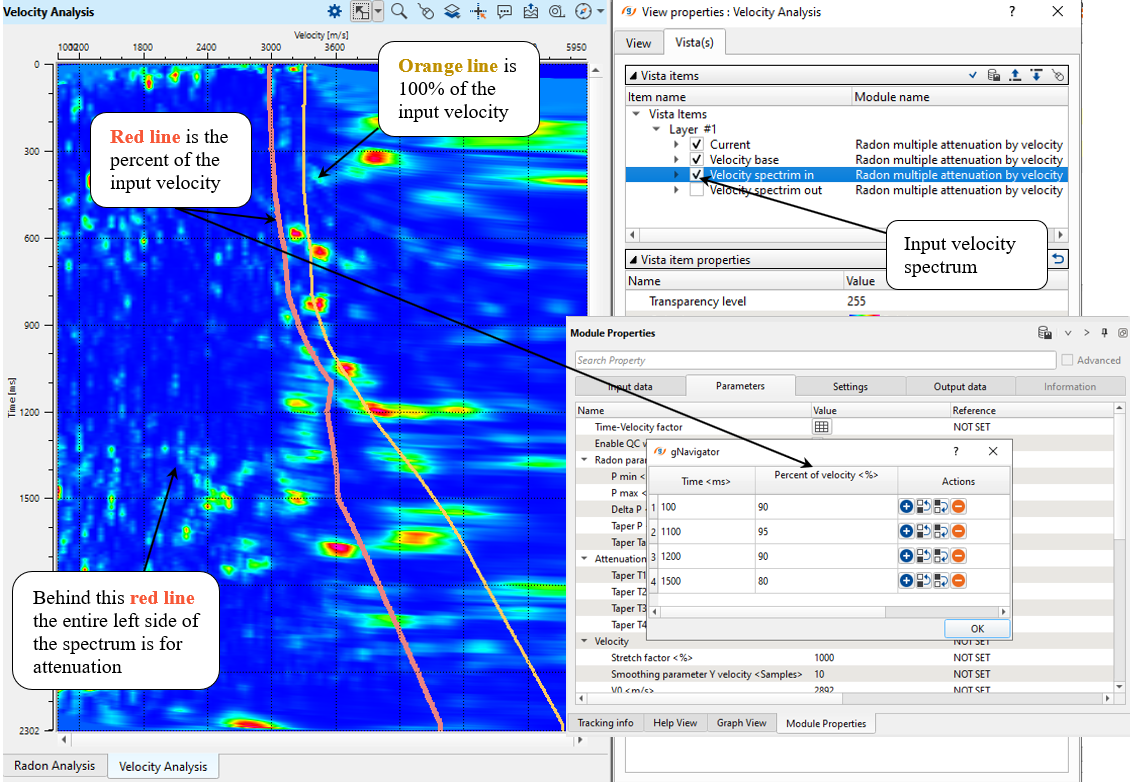Viewport: 1133px width, 782px height.
Task: Select the magnifier zoom tool
Action: (399, 12)
